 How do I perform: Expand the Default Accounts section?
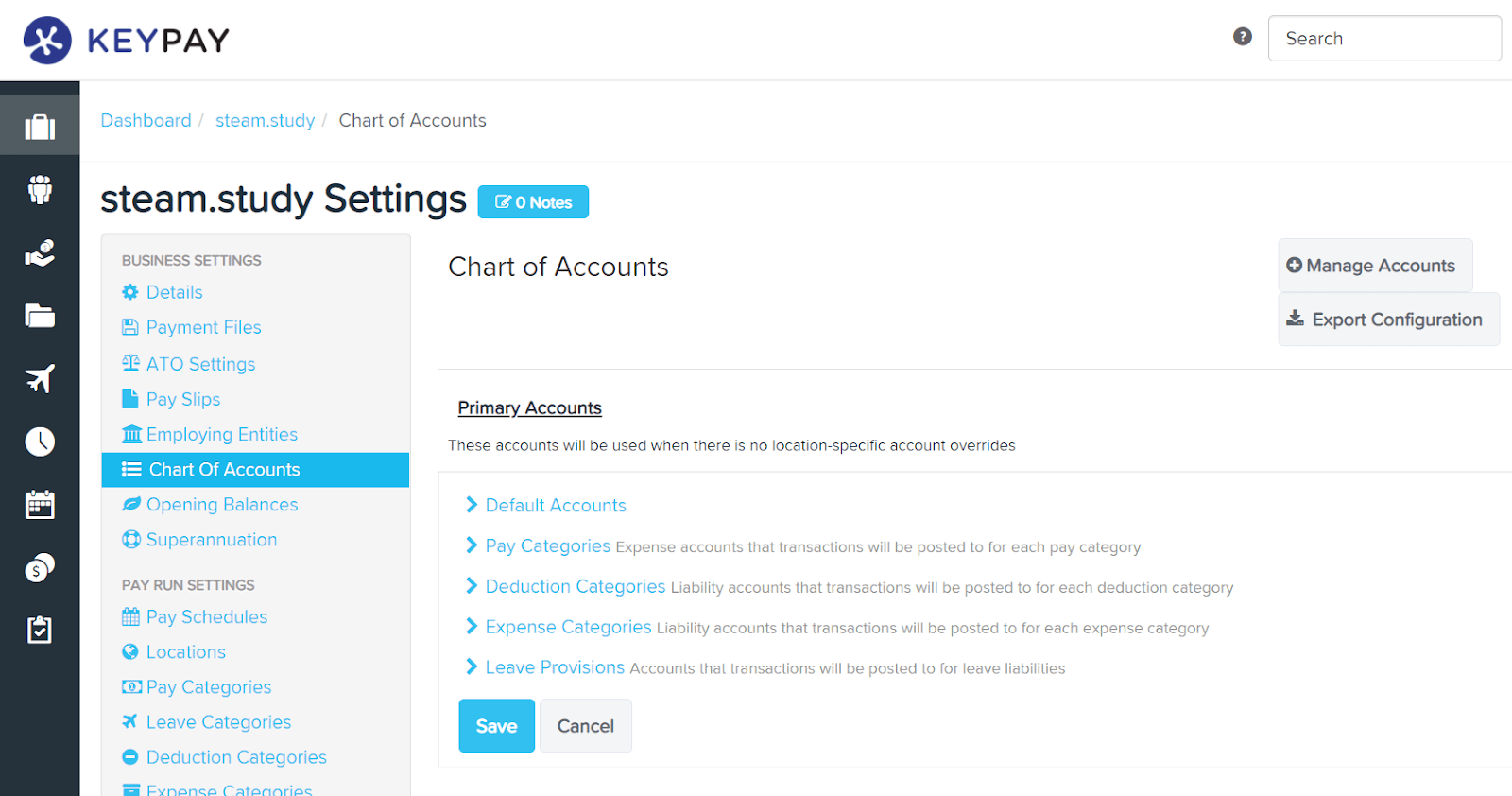click(x=546, y=505)
